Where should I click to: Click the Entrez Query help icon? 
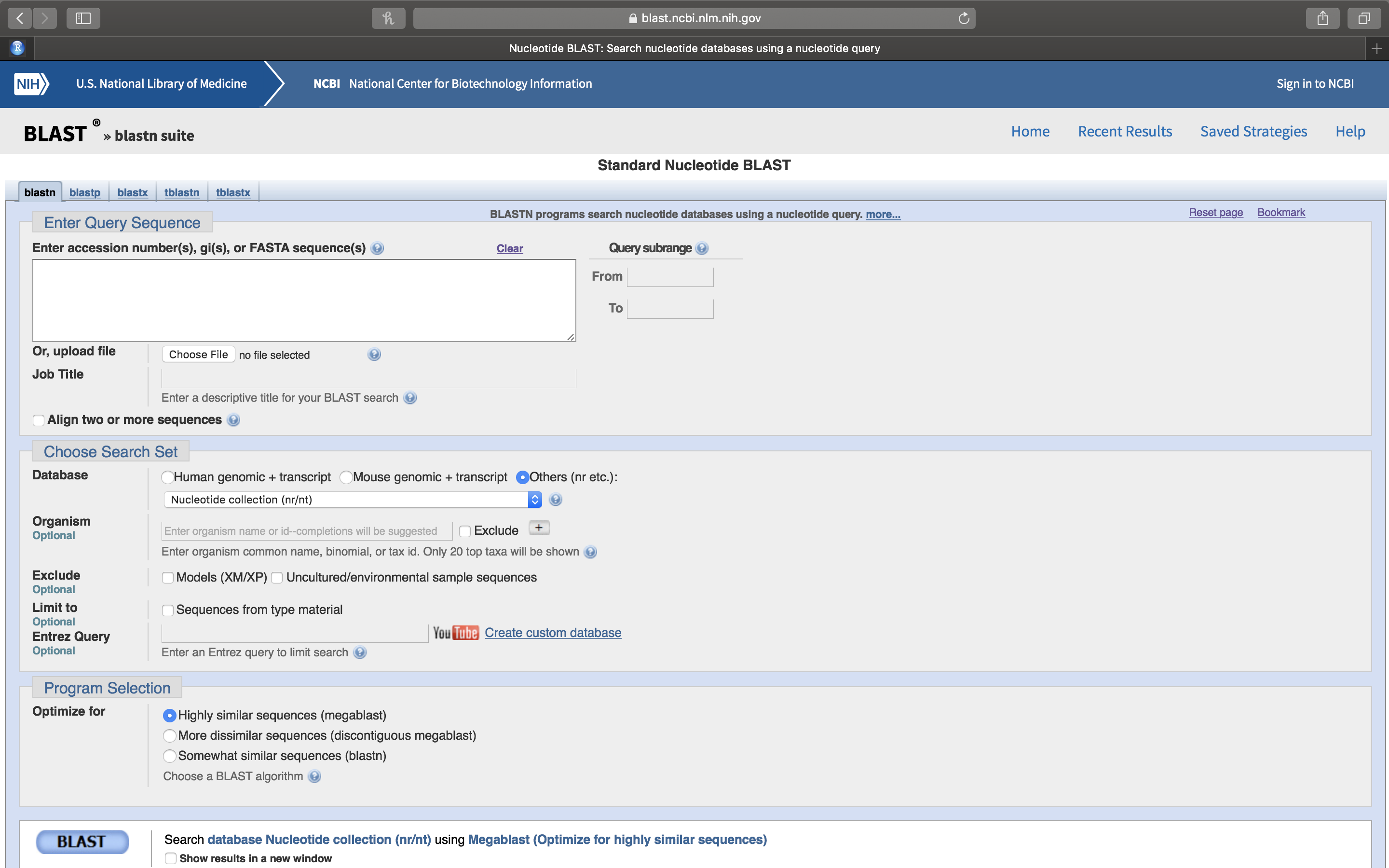[x=359, y=652]
